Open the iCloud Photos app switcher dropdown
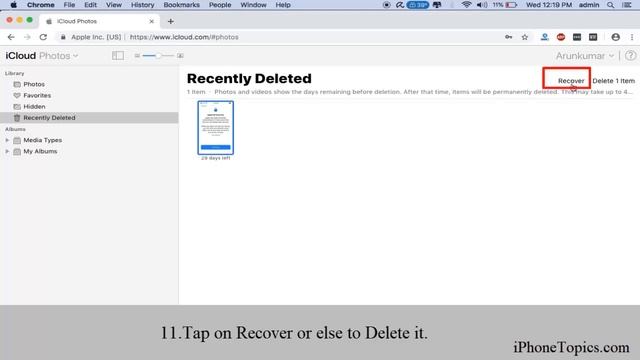 tap(42, 56)
